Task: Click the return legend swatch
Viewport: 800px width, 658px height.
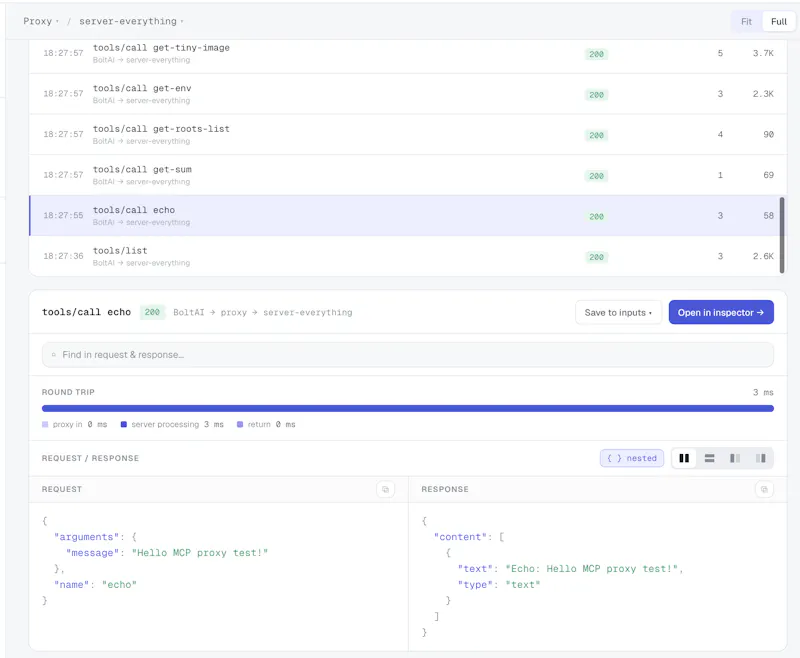Action: [x=240, y=424]
